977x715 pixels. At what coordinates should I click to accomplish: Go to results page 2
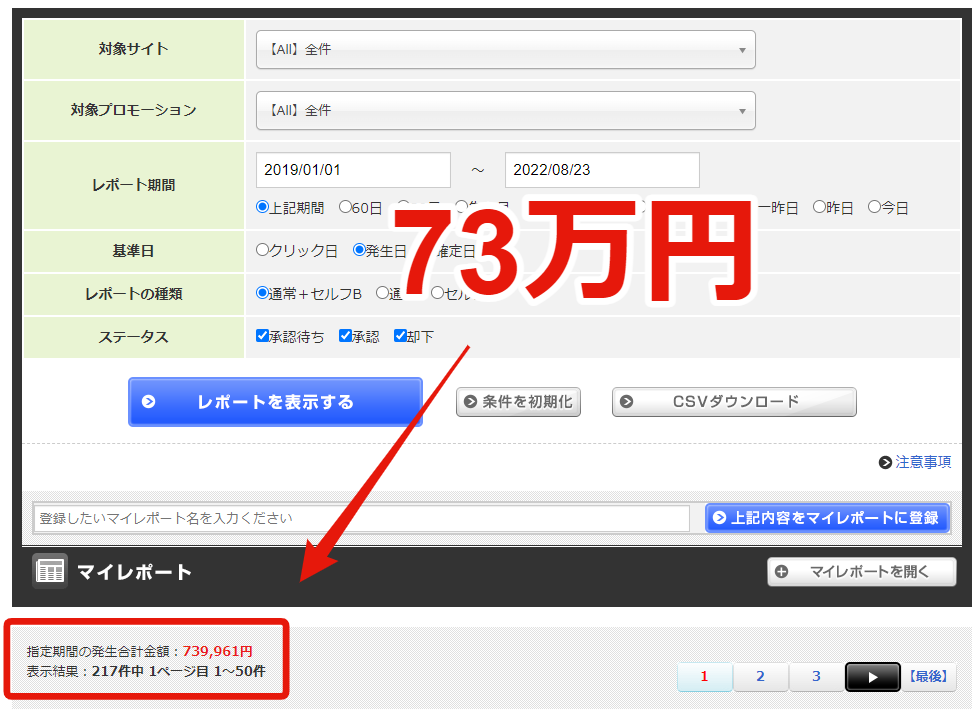click(760, 676)
